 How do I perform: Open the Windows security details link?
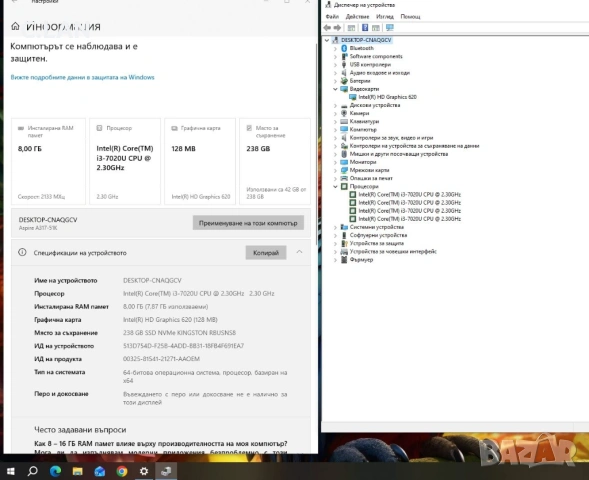(x=83, y=77)
